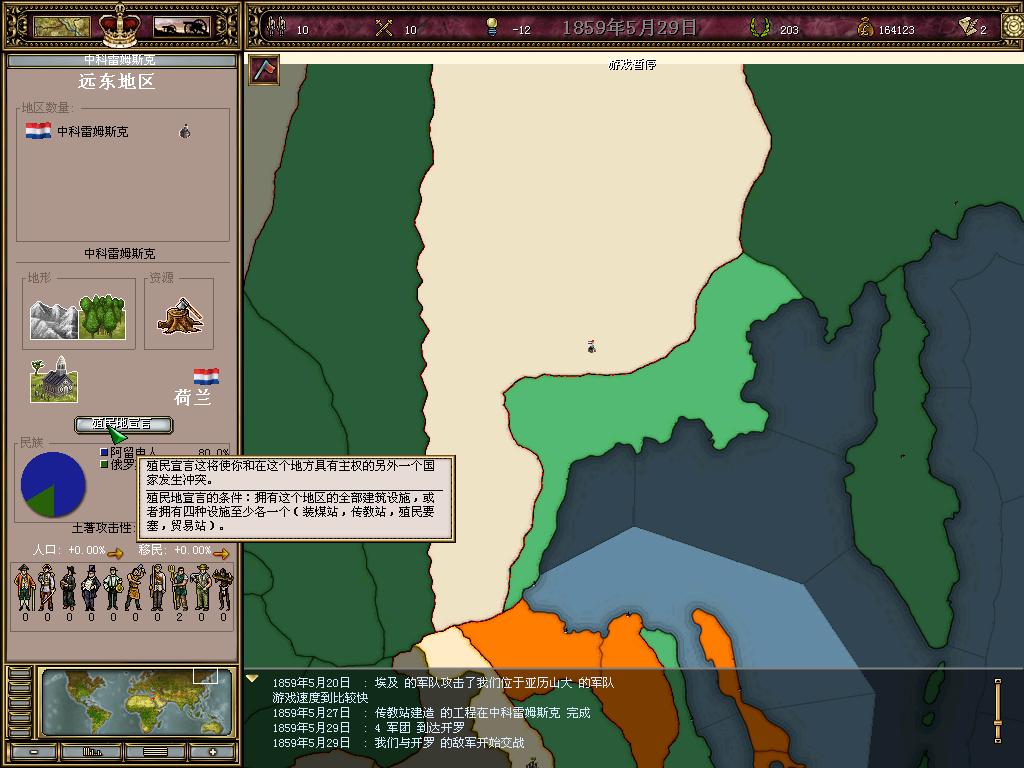
Task: Select the 中科雷姆斯克 entry in region list
Action: 93,131
